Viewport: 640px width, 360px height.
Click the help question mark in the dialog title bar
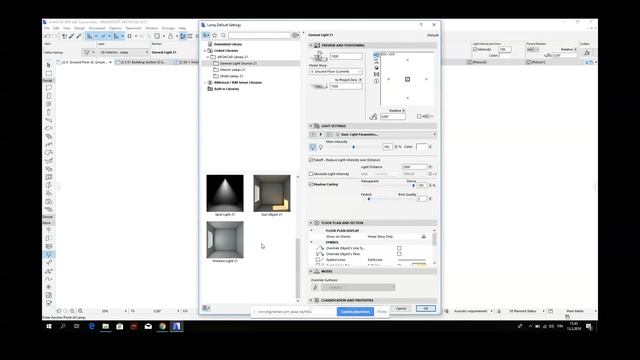tap(421, 25)
